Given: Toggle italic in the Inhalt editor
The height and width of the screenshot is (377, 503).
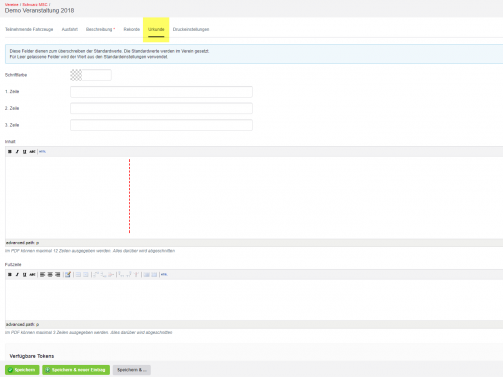Looking at the screenshot, I should [17, 152].
